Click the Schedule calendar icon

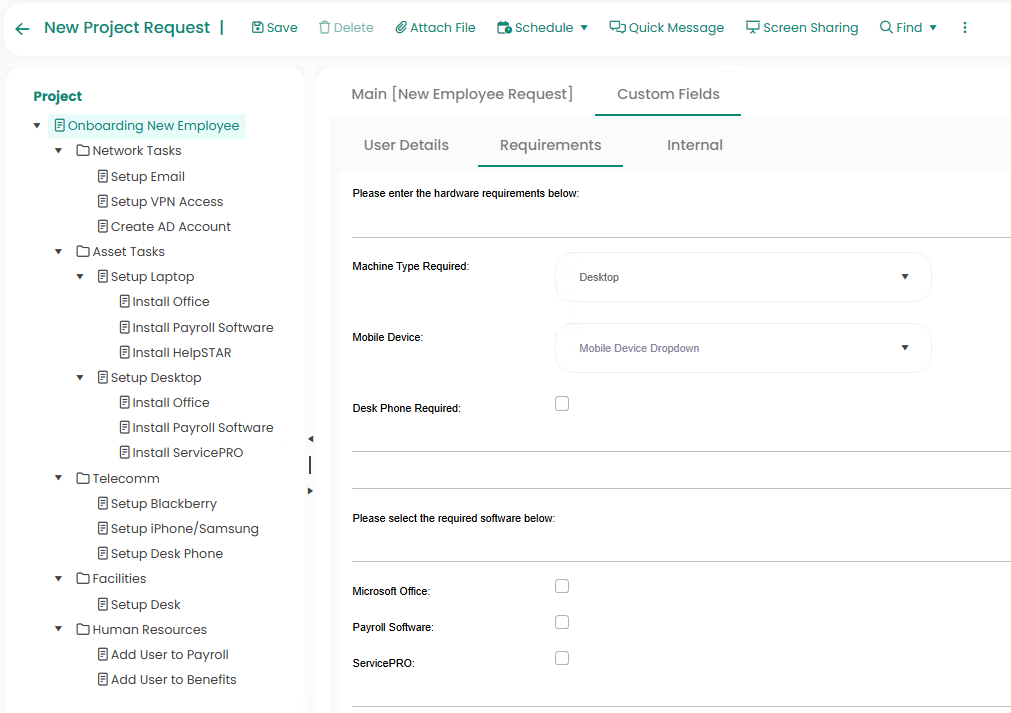[x=504, y=27]
